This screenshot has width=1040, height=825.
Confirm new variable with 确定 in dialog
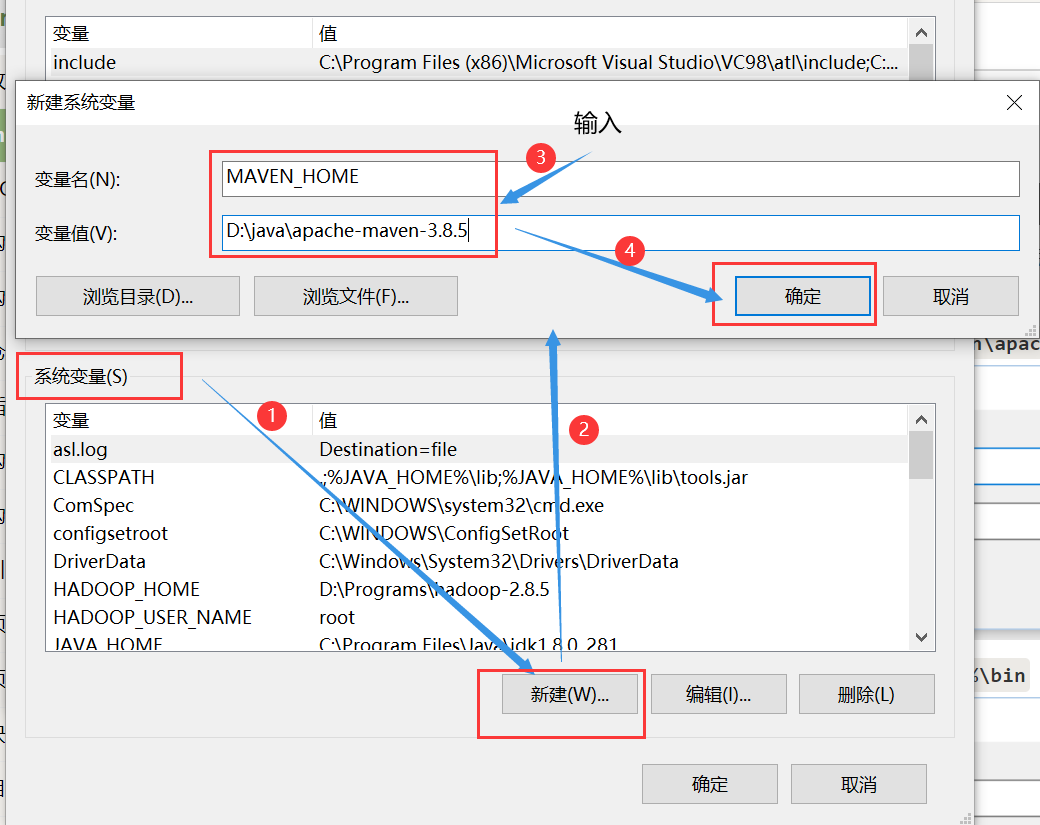[x=803, y=296]
